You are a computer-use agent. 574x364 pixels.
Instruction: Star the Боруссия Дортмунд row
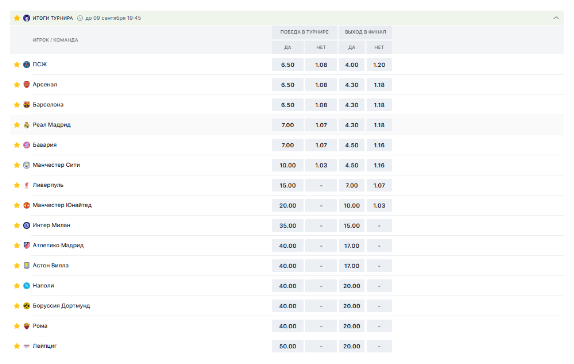pos(17,306)
